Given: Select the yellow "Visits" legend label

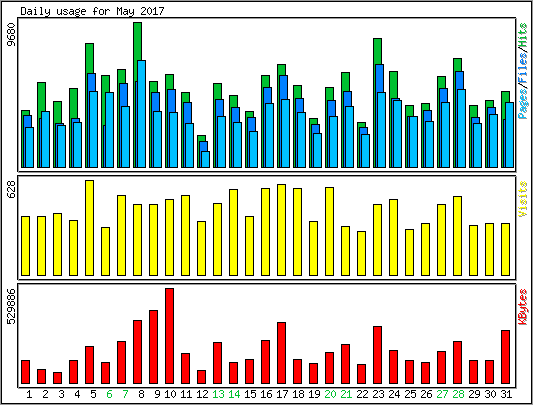Looking at the screenshot, I should tap(522, 199).
